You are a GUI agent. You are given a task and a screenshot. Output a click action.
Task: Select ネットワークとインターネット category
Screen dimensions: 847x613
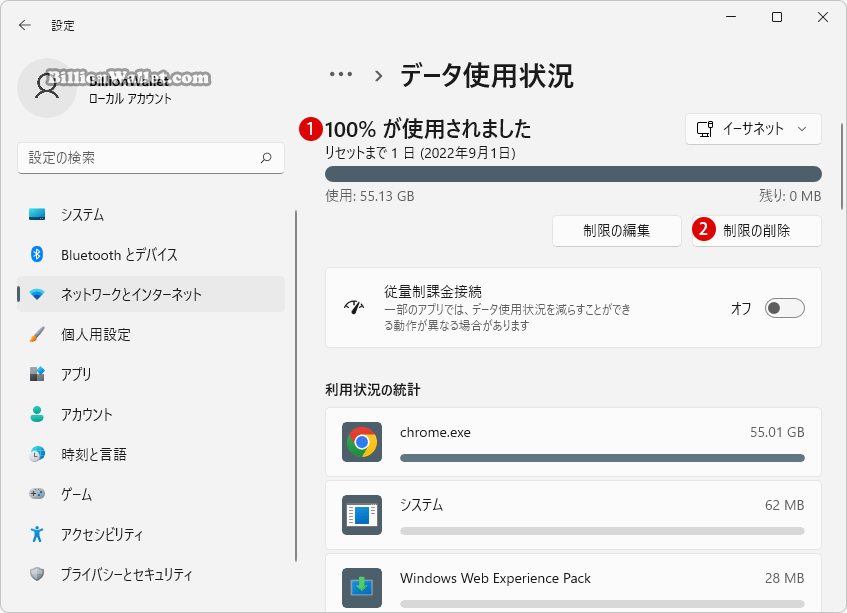pos(151,294)
